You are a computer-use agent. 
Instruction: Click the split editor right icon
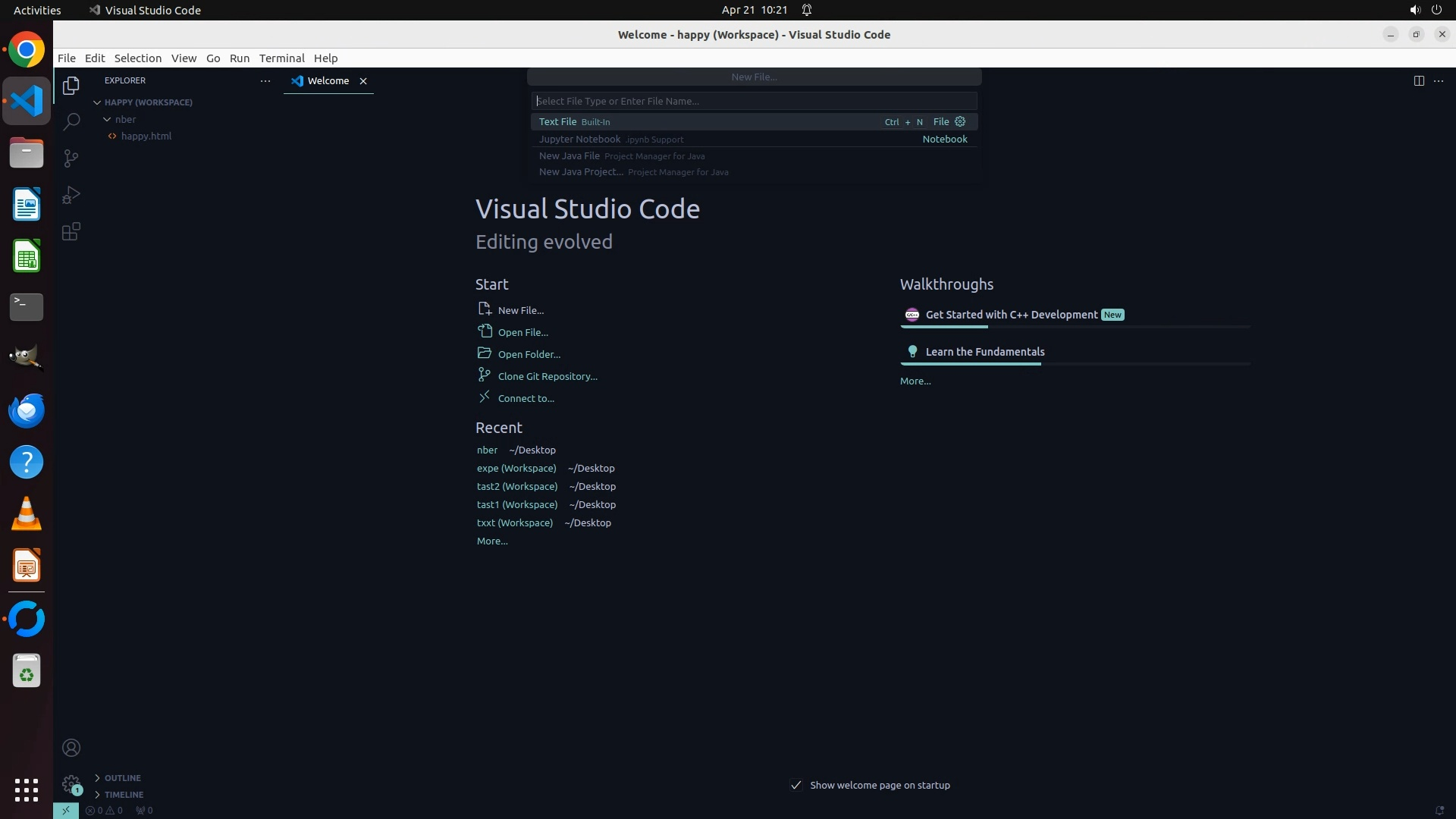click(1419, 80)
